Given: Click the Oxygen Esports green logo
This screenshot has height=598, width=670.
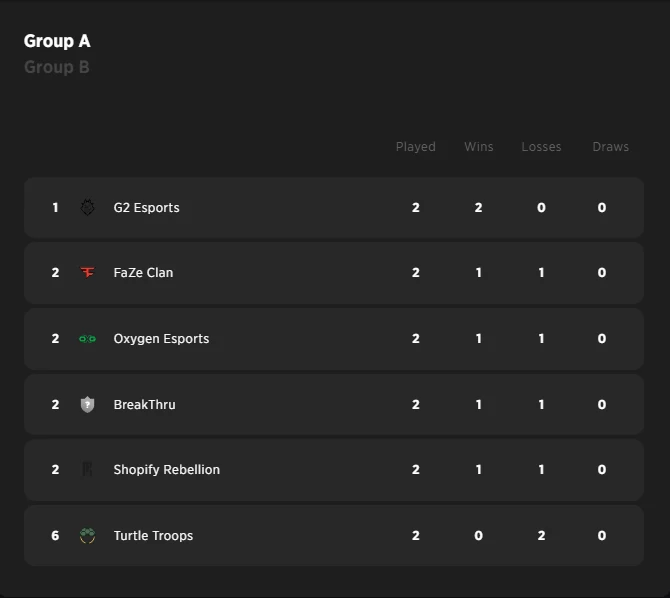Looking at the screenshot, I should (x=88, y=339).
